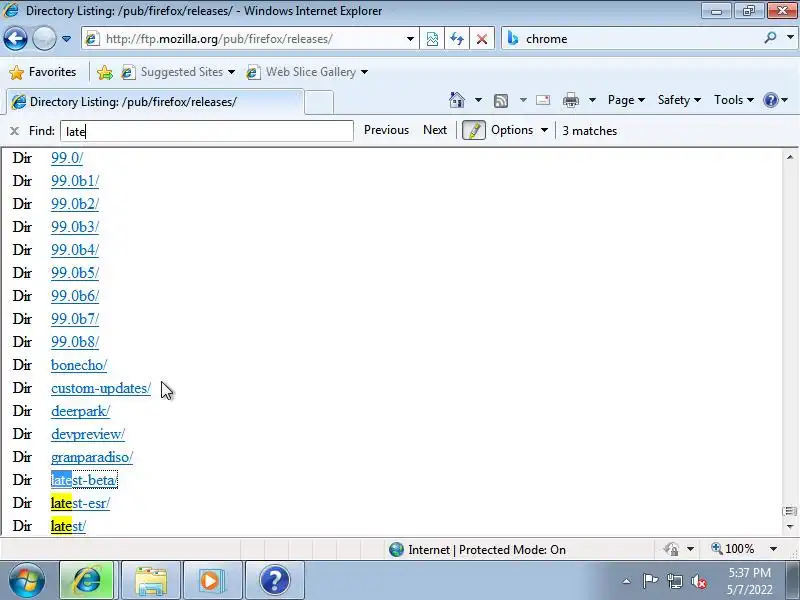Viewport: 800px width, 600px height.
Task: Open the 99.0b6/ directory link
Action: tap(75, 296)
